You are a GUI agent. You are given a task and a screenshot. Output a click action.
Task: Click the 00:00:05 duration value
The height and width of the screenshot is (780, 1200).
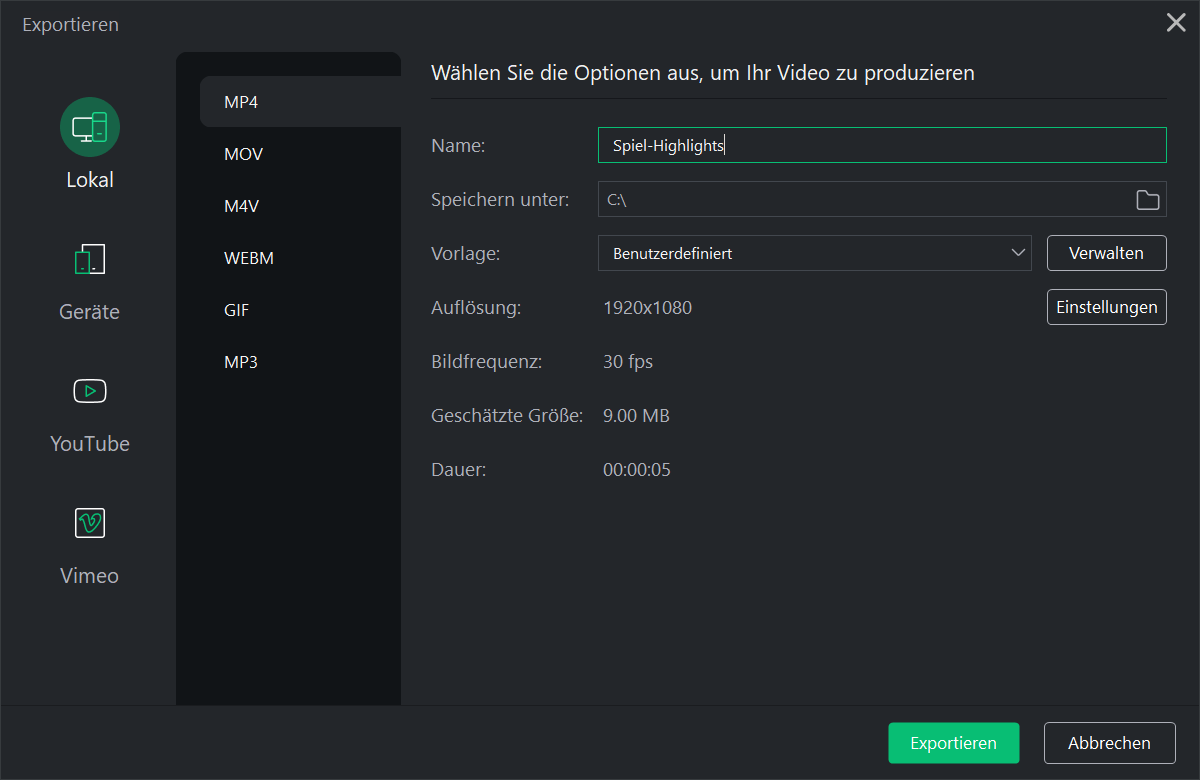point(637,470)
